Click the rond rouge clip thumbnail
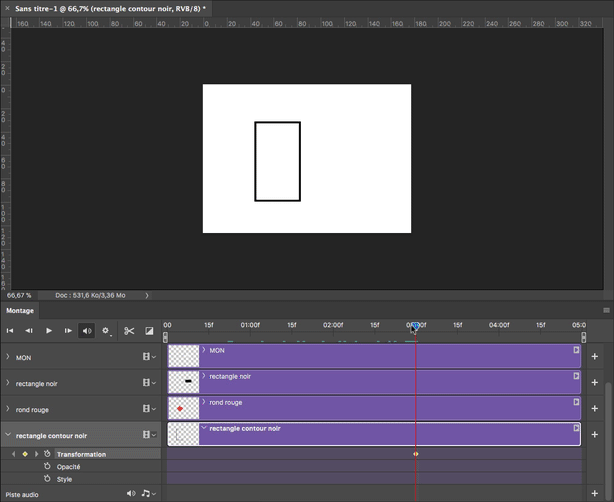The width and height of the screenshot is (614, 502). point(184,408)
